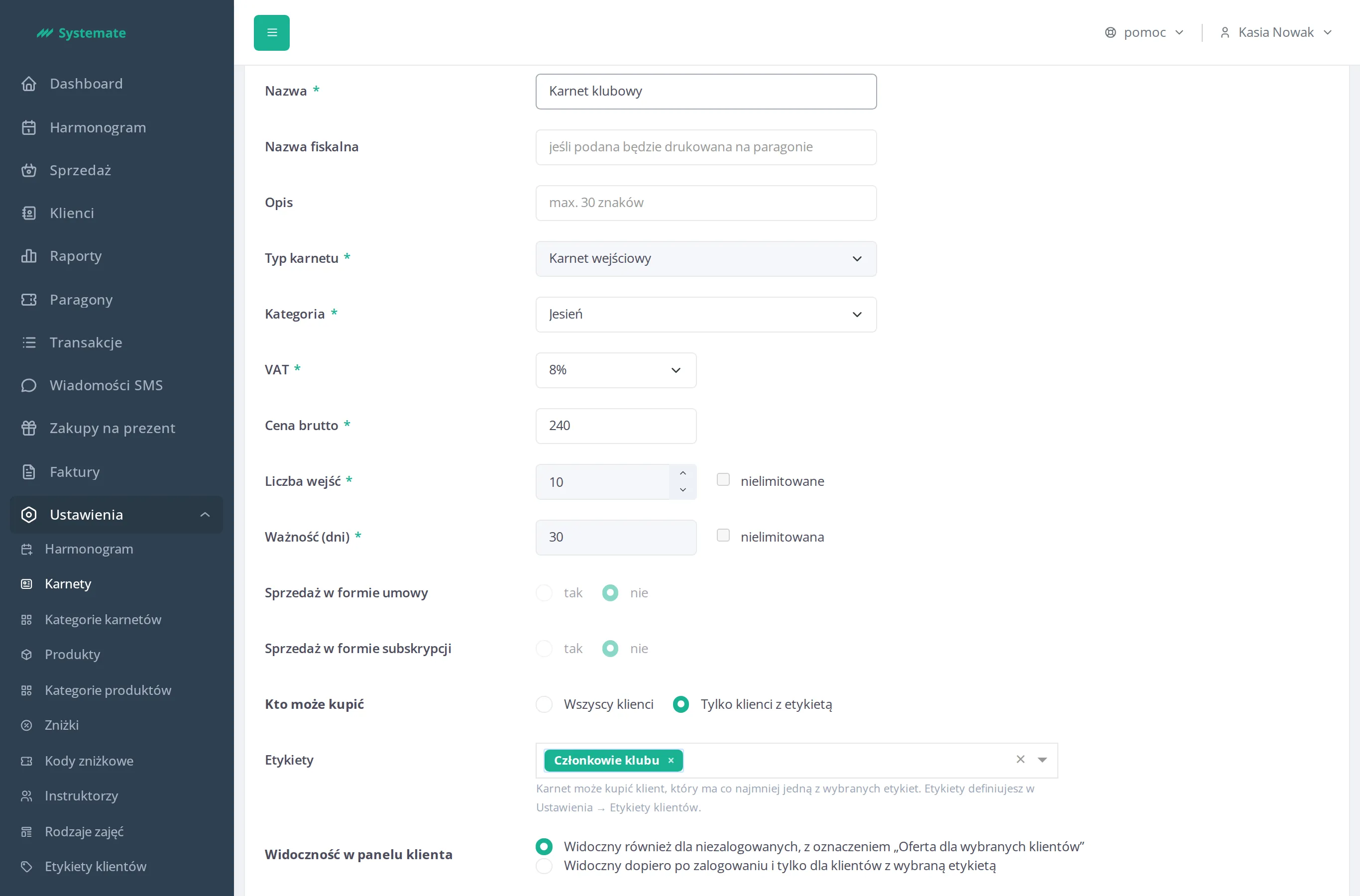The image size is (1360, 896).
Task: Open Kategorie karnetów submenu item
Action: tap(103, 620)
